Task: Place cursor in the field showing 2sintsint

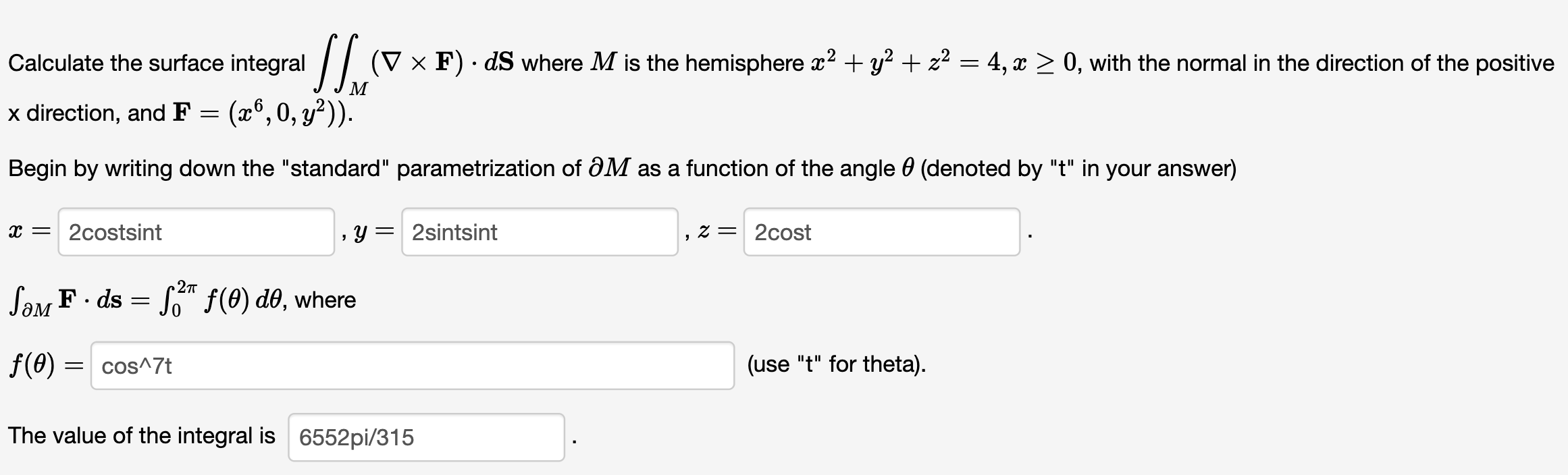Action: point(540,233)
